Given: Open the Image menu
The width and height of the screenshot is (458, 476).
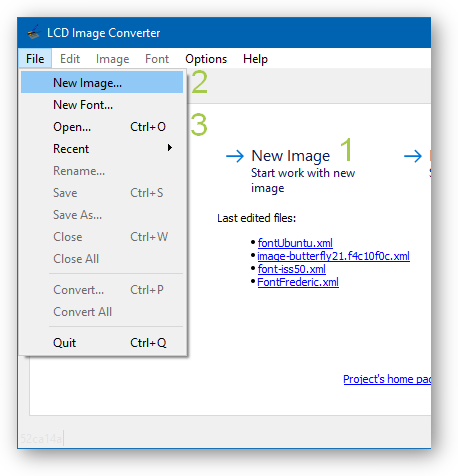Looking at the screenshot, I should (x=112, y=59).
